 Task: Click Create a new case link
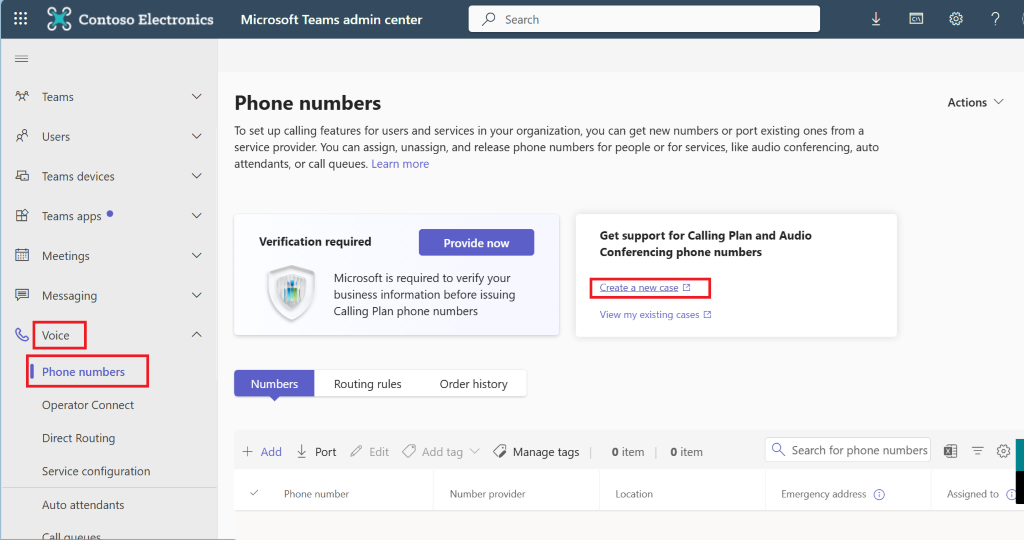pyautogui.click(x=645, y=287)
